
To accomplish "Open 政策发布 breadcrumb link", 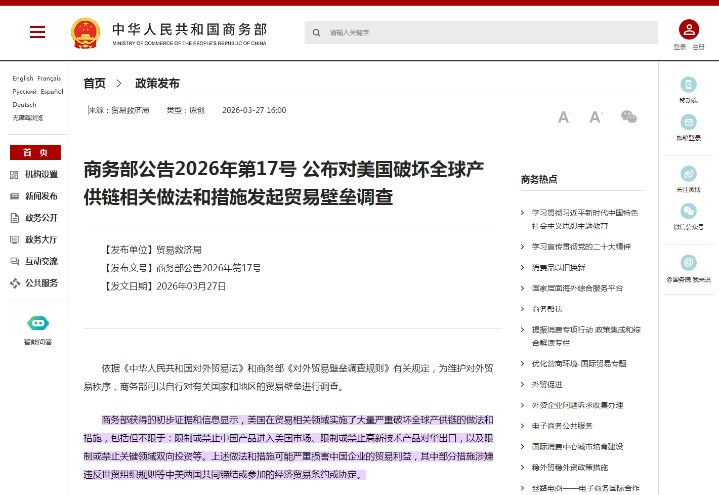I will pyautogui.click(x=157, y=83).
